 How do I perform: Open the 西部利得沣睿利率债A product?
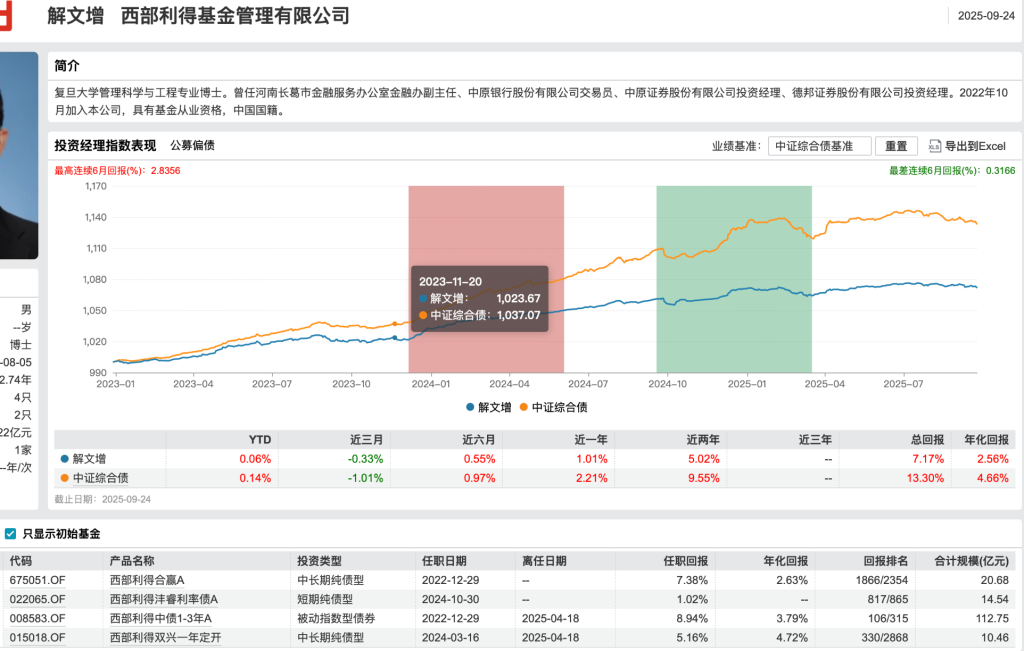[164, 599]
